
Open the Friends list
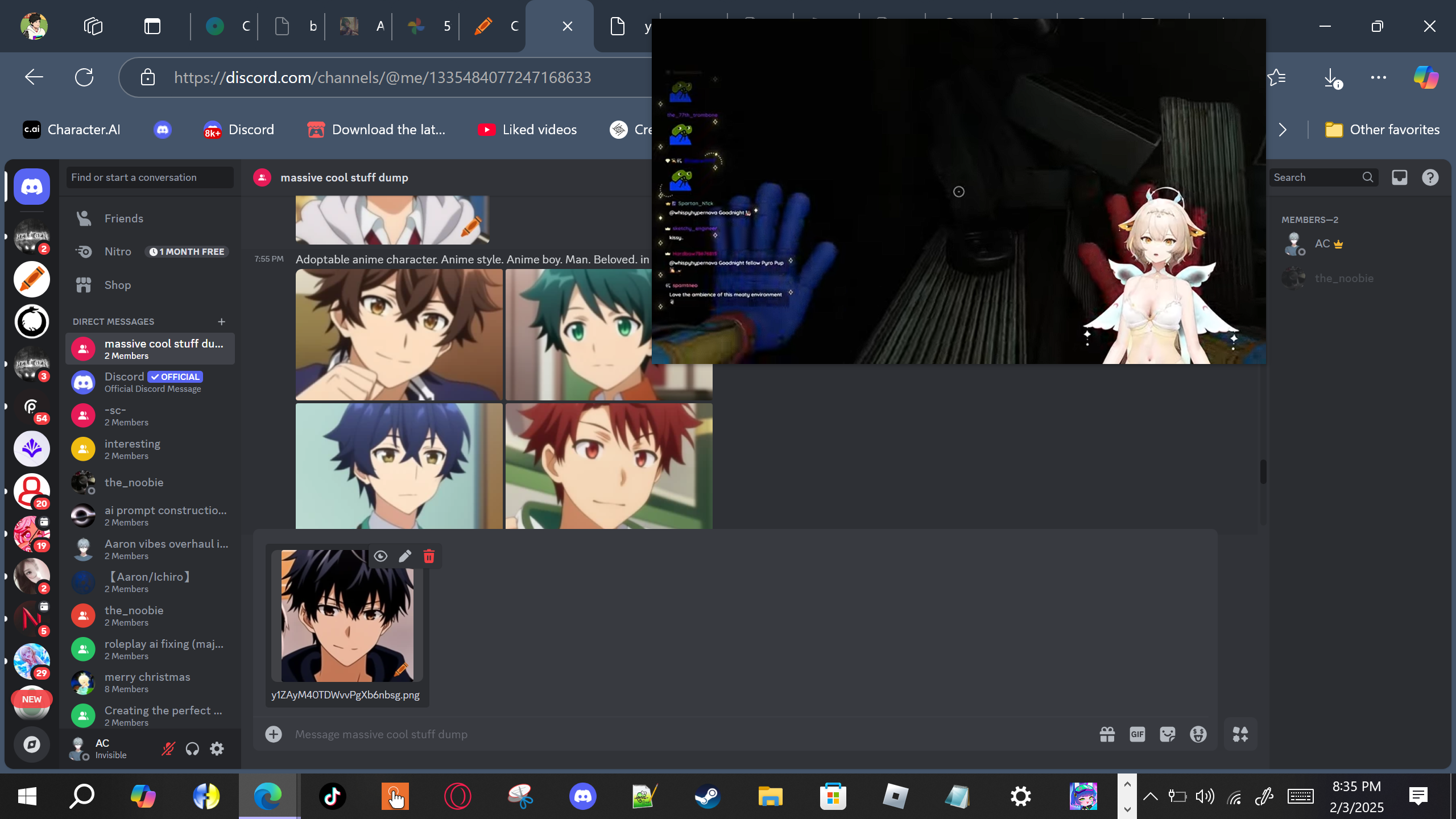click(150, 218)
